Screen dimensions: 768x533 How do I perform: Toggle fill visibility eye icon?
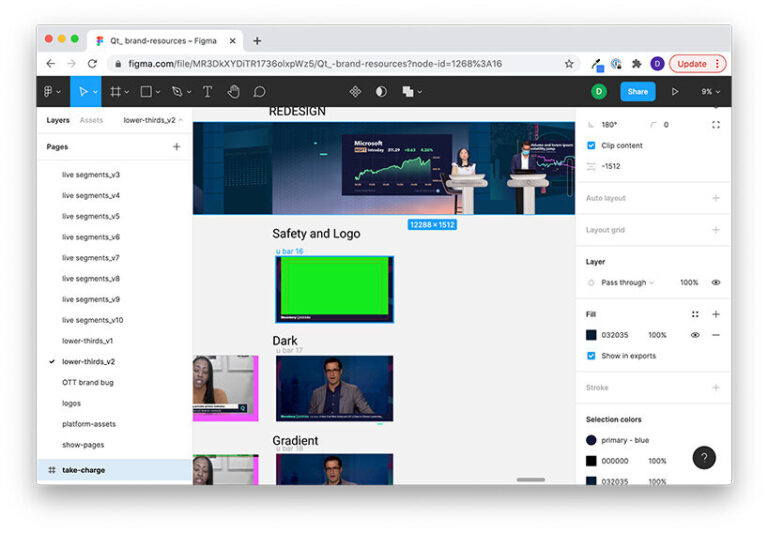pos(695,335)
